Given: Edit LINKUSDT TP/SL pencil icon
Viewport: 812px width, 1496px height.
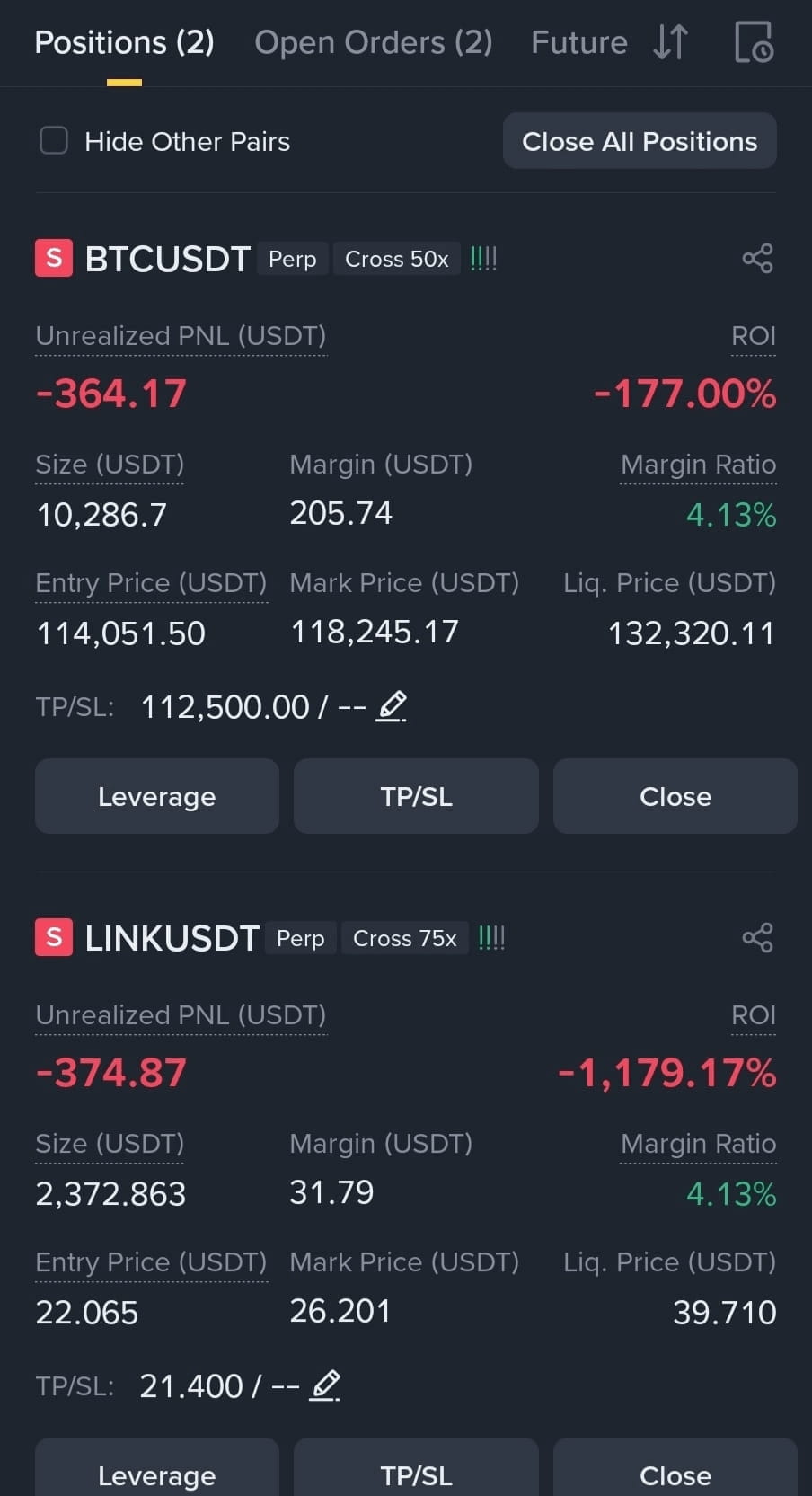Looking at the screenshot, I should coord(325,1385).
